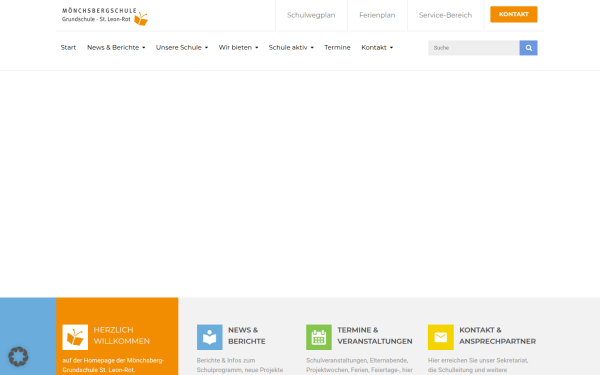Click the white butterfly-book welcome icon
This screenshot has height=375, width=600.
click(75, 337)
